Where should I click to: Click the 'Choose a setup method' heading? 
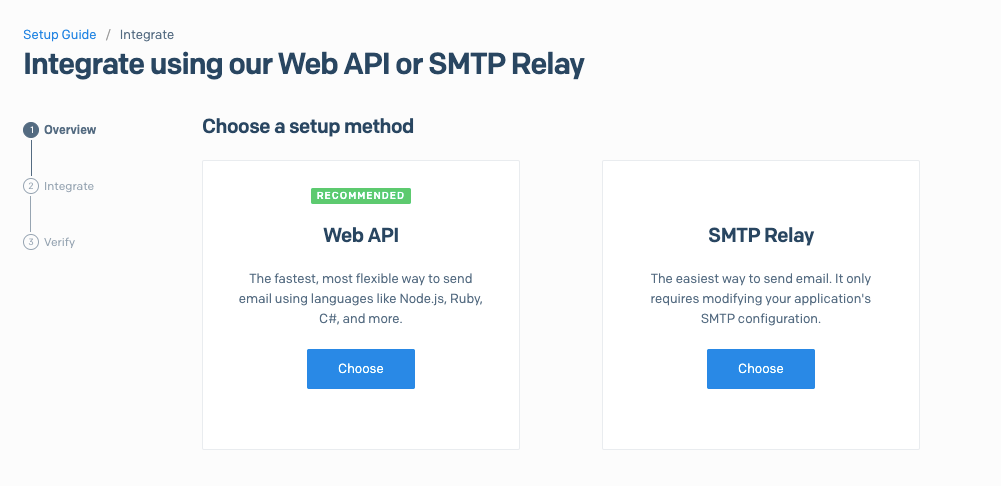click(308, 126)
